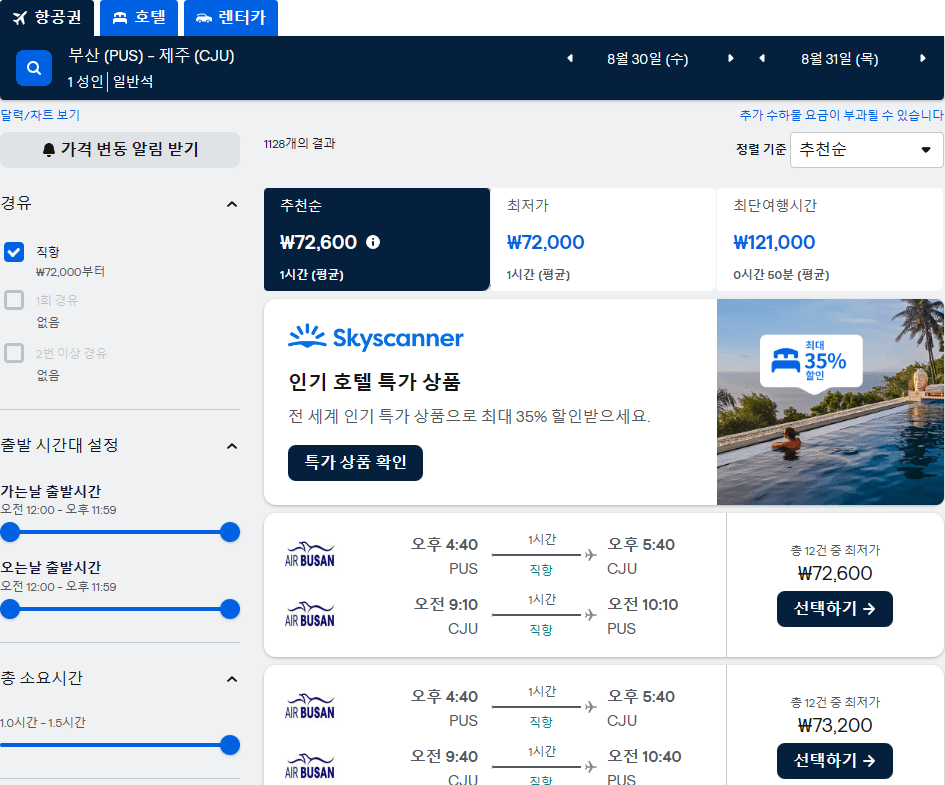Image resolution: width=945 pixels, height=785 pixels.
Task: Uncheck the 직항 filter checkbox
Action: pyautogui.click(x=14, y=252)
